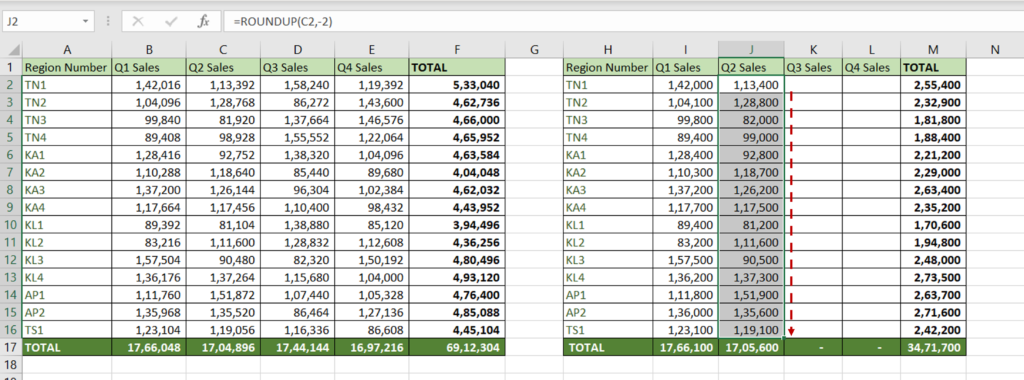Click the TOTAL header in column F

click(x=457, y=67)
